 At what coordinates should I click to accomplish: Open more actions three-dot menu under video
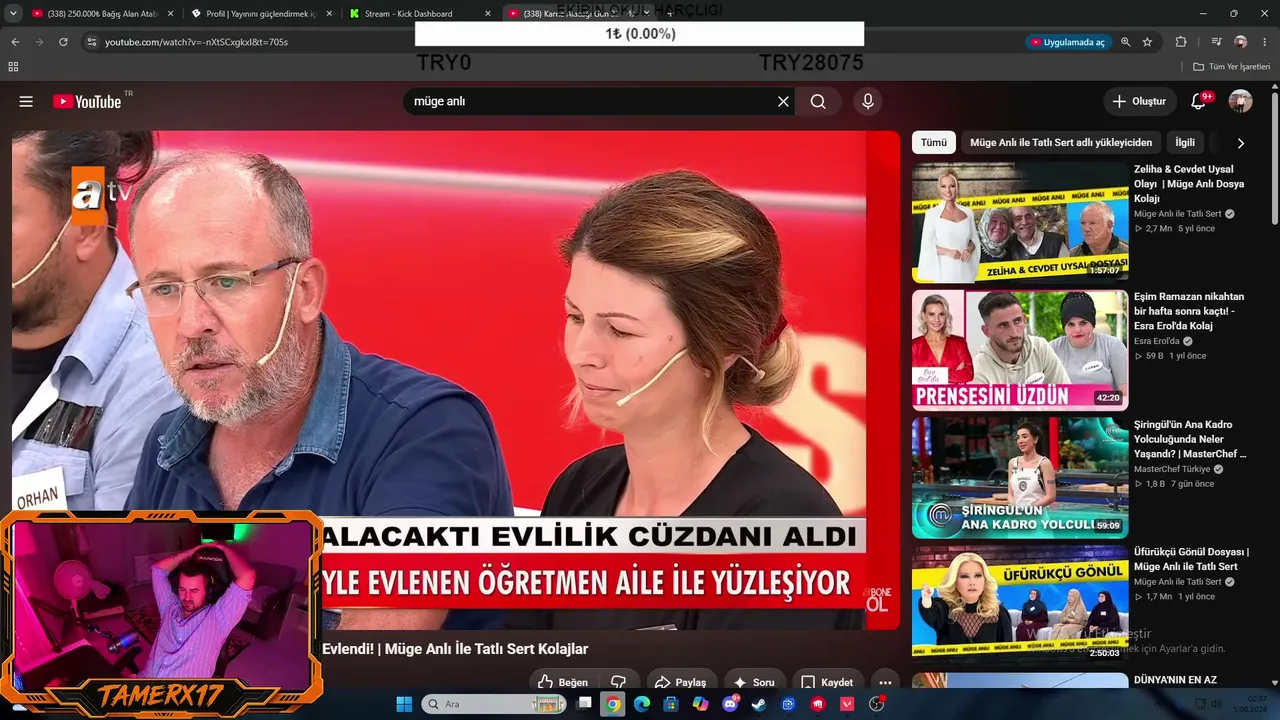(x=884, y=682)
